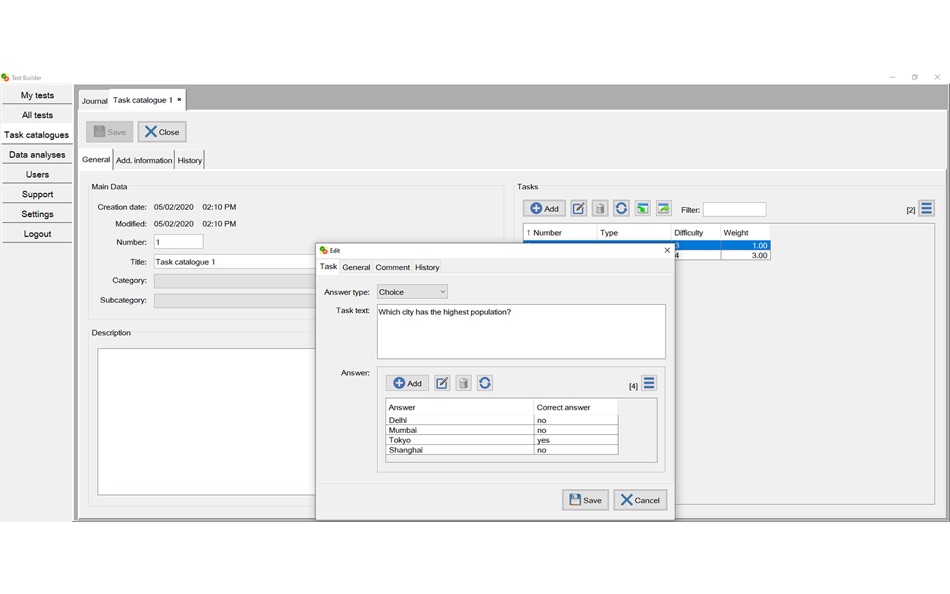Screen dimensions: 950x594
Task: Open Task catalogues in the sidebar
Action: (x=37, y=135)
